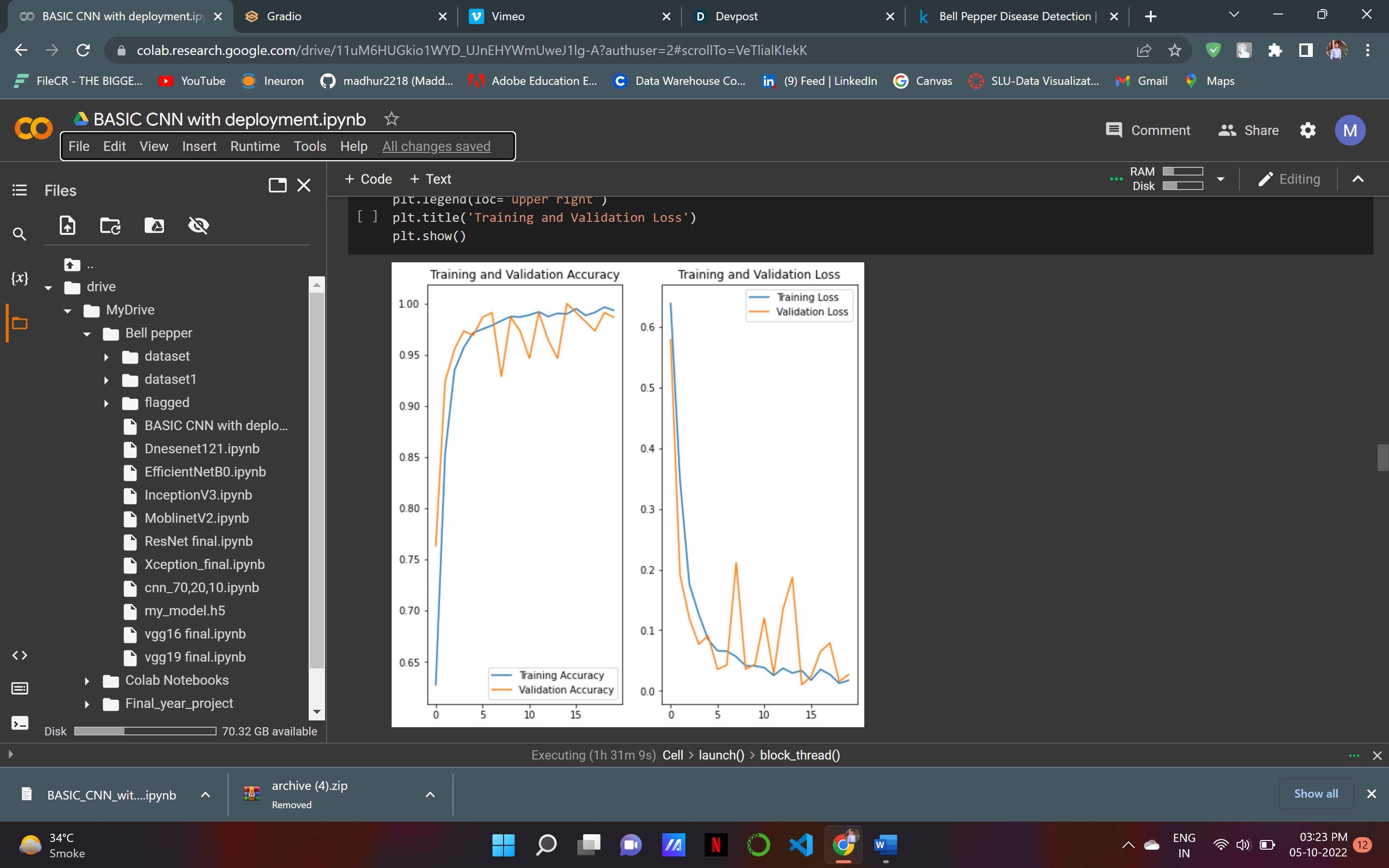Open the Runtime menu
Viewport: 1389px width, 868px height.
(255, 147)
